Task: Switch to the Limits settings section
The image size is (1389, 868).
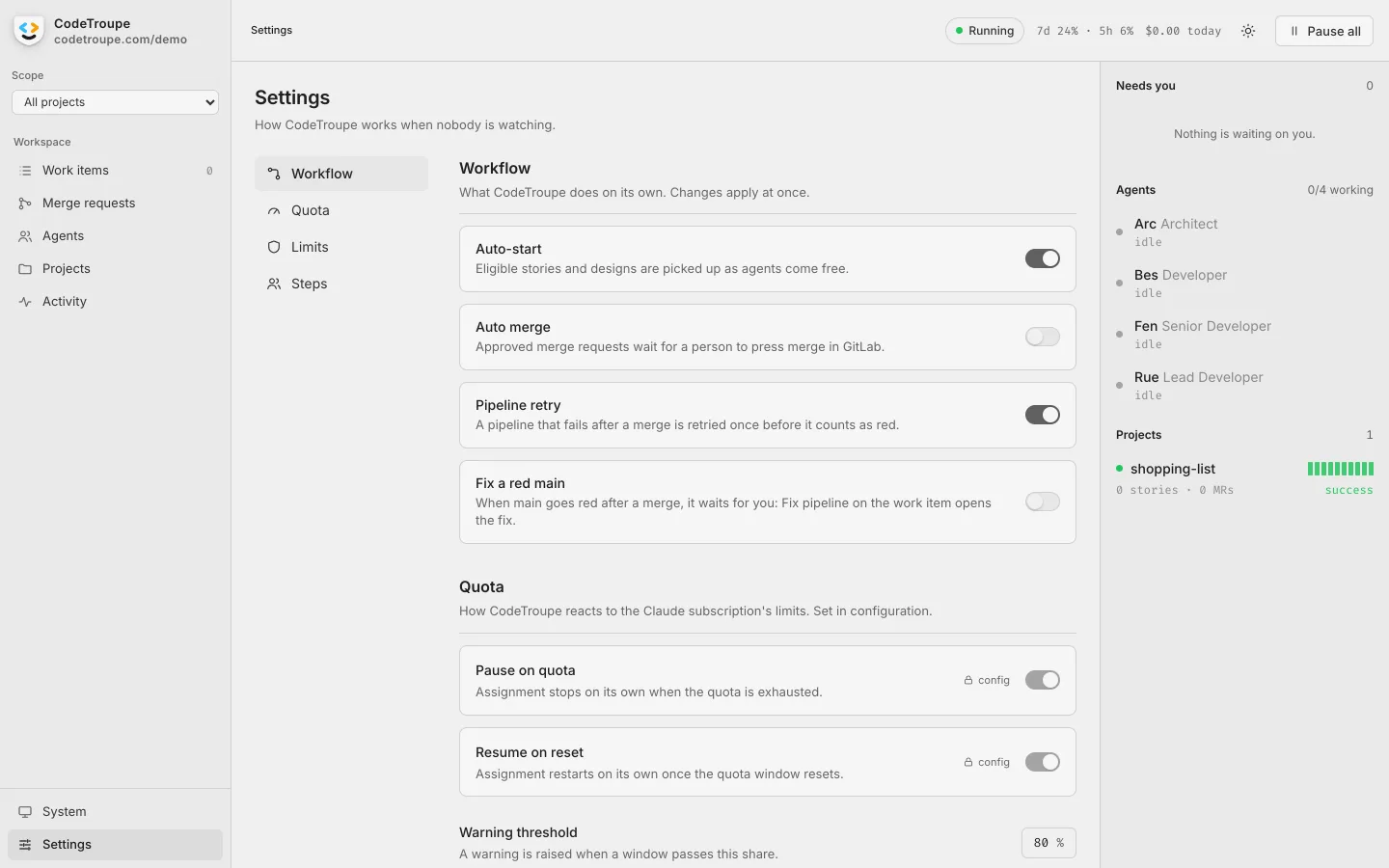Action: (x=341, y=247)
